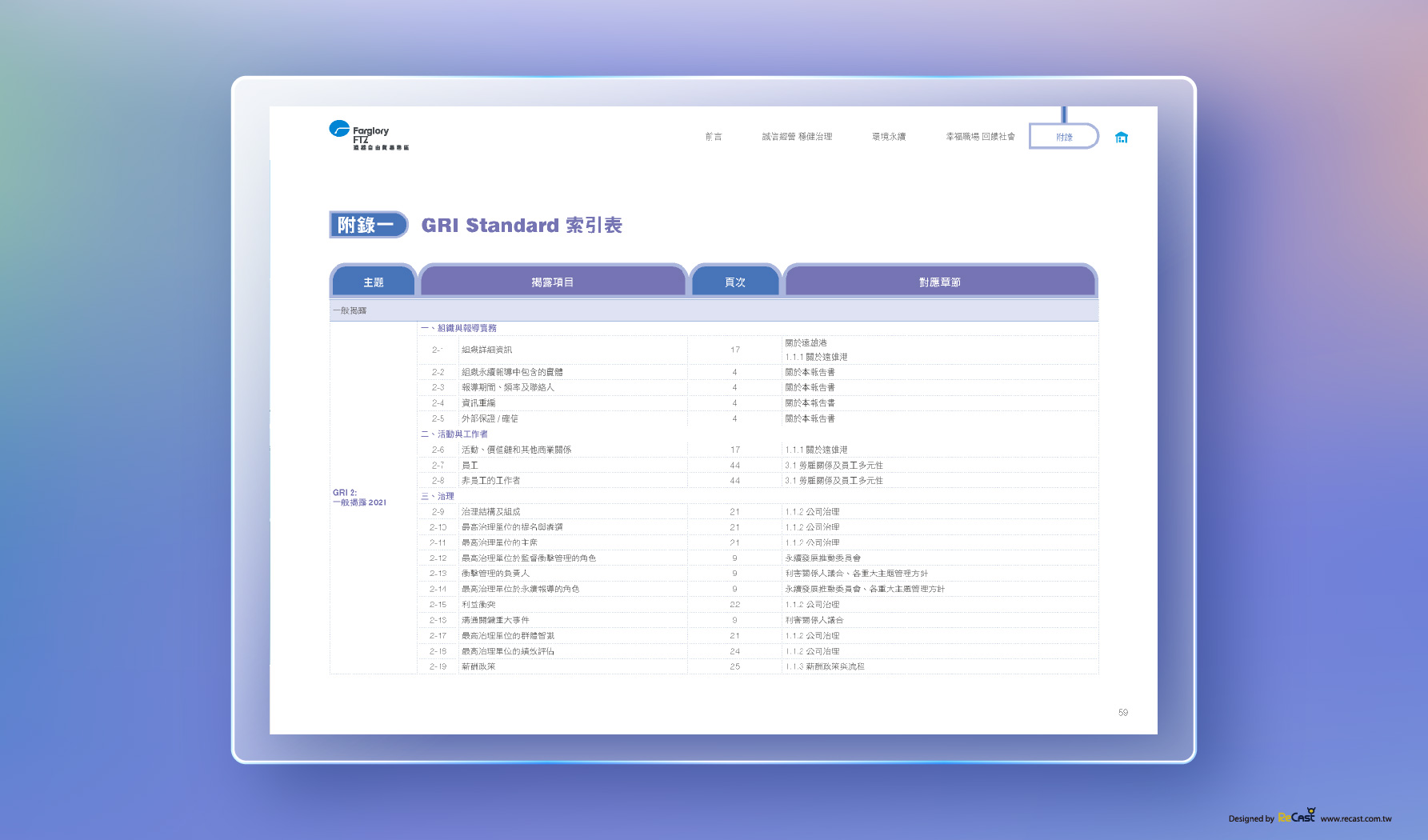Image resolution: width=1428 pixels, height=840 pixels.
Task: Click 3.1 勞雇關係及員工多元性 in row 2-8
Action: 834,481
